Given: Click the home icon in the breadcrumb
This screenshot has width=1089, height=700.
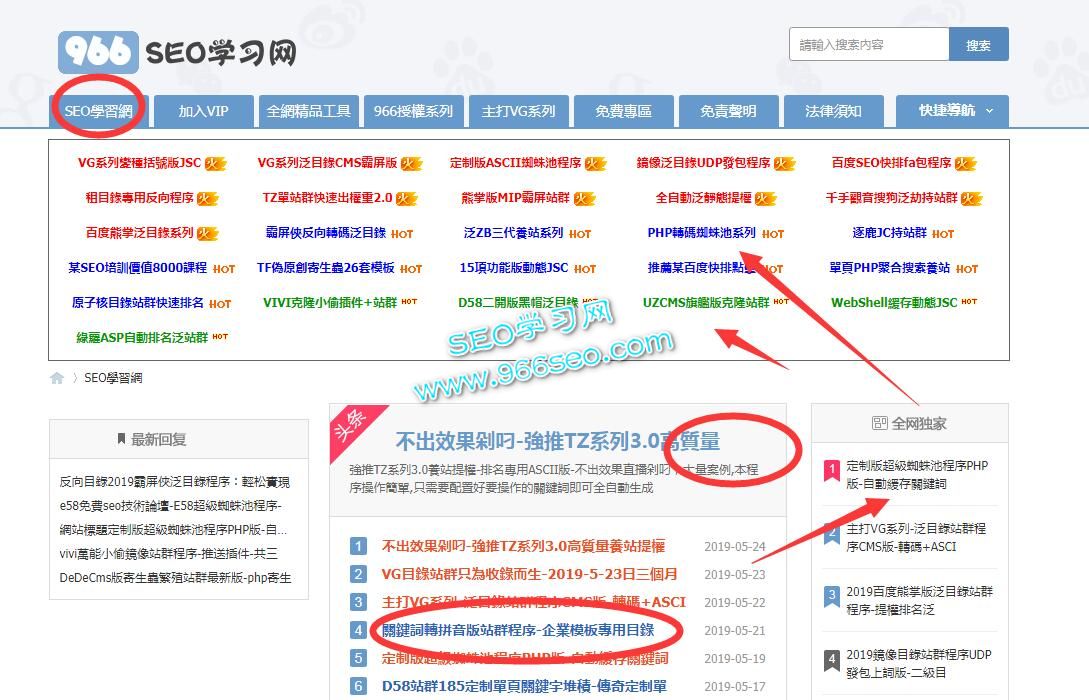Looking at the screenshot, I should click(57, 378).
